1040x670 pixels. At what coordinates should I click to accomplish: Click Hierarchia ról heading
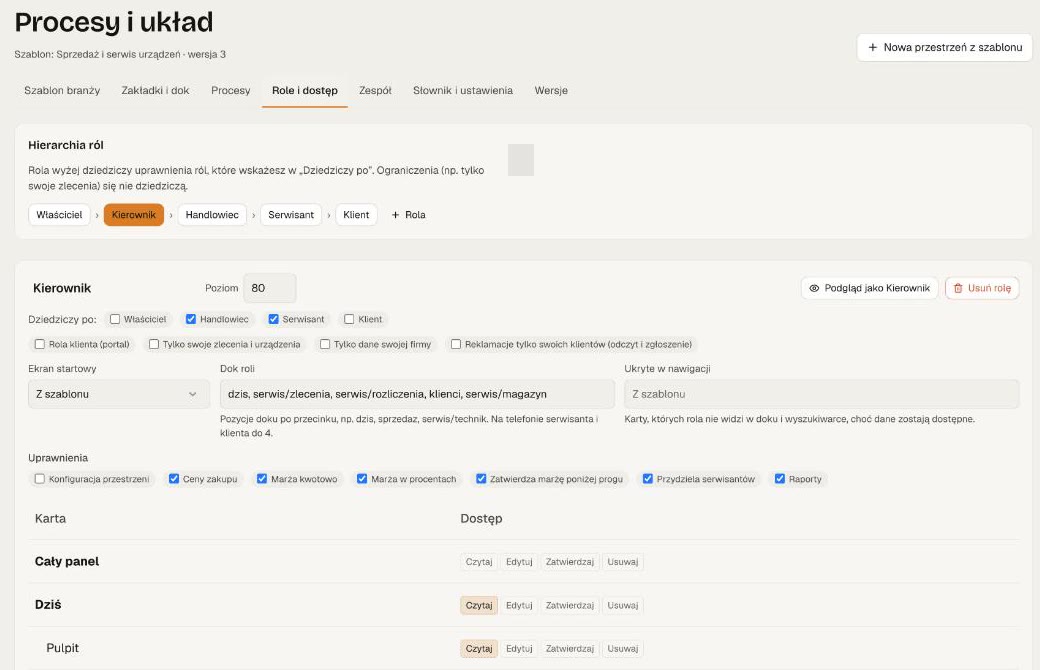coord(66,145)
